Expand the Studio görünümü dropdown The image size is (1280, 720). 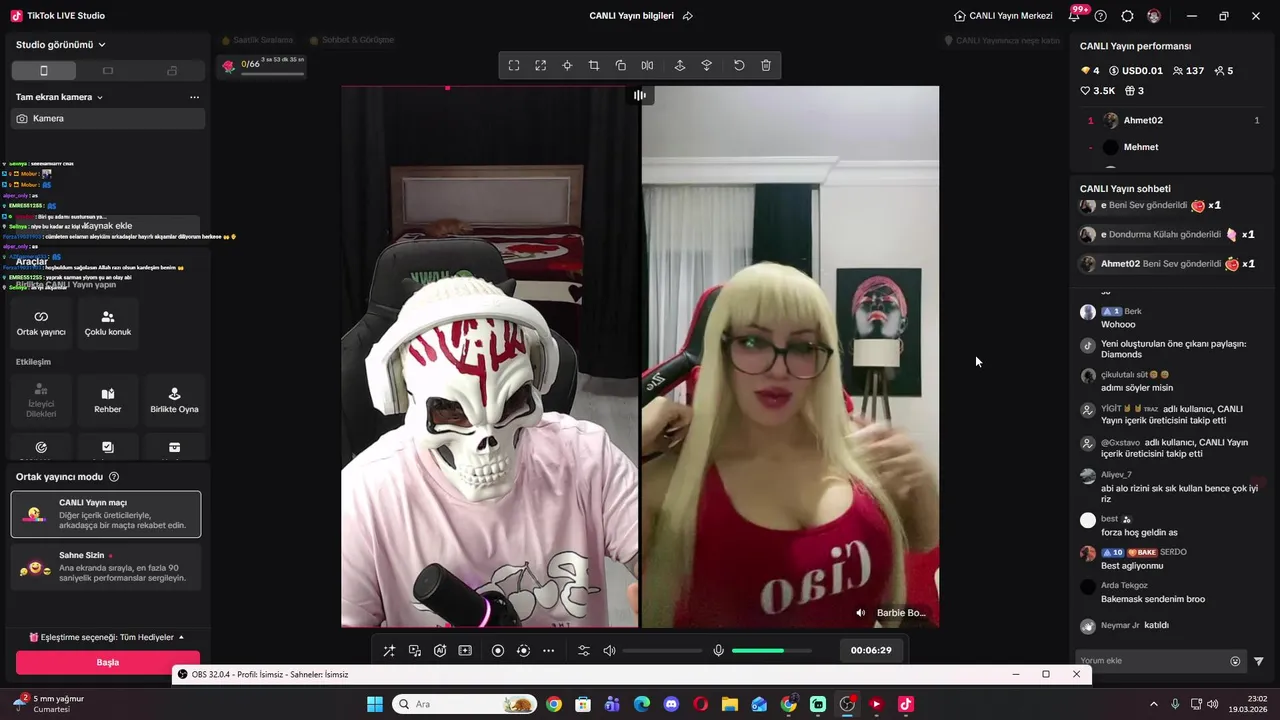tap(61, 44)
